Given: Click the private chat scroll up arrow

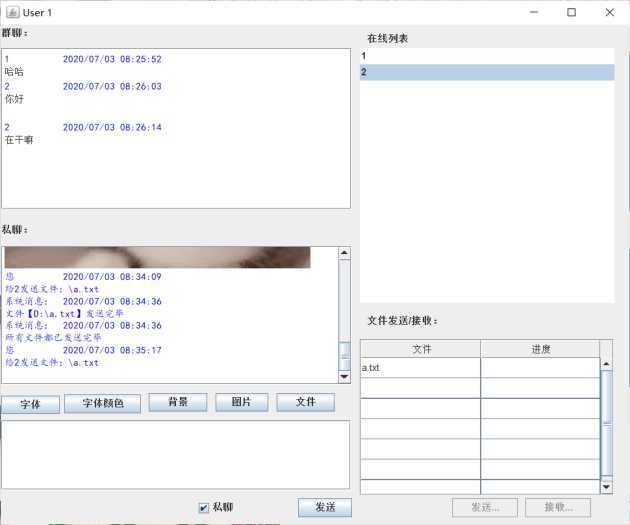Looking at the screenshot, I should pos(344,253).
